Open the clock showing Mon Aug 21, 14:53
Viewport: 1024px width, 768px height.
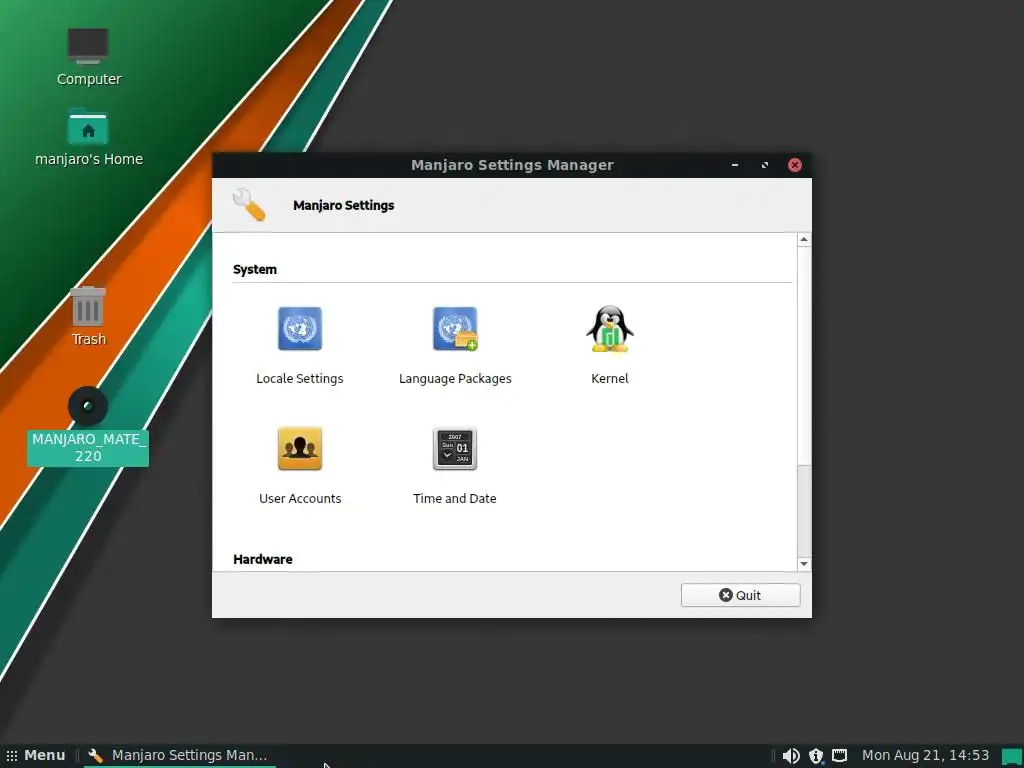pos(925,756)
